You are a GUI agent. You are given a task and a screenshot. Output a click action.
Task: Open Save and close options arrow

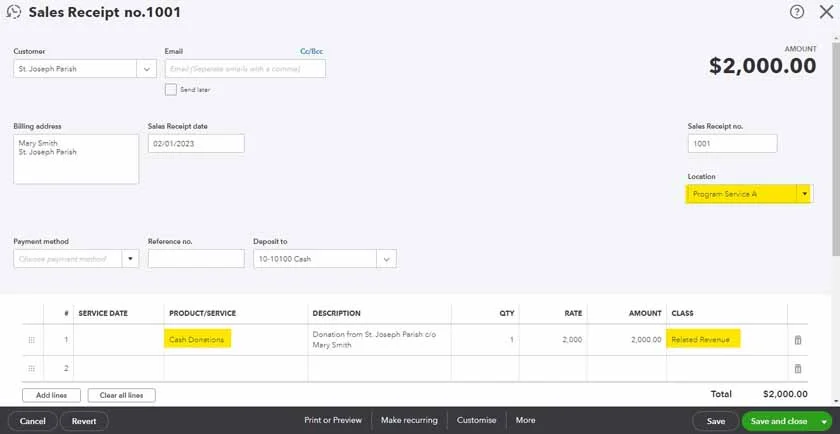tap(823, 422)
